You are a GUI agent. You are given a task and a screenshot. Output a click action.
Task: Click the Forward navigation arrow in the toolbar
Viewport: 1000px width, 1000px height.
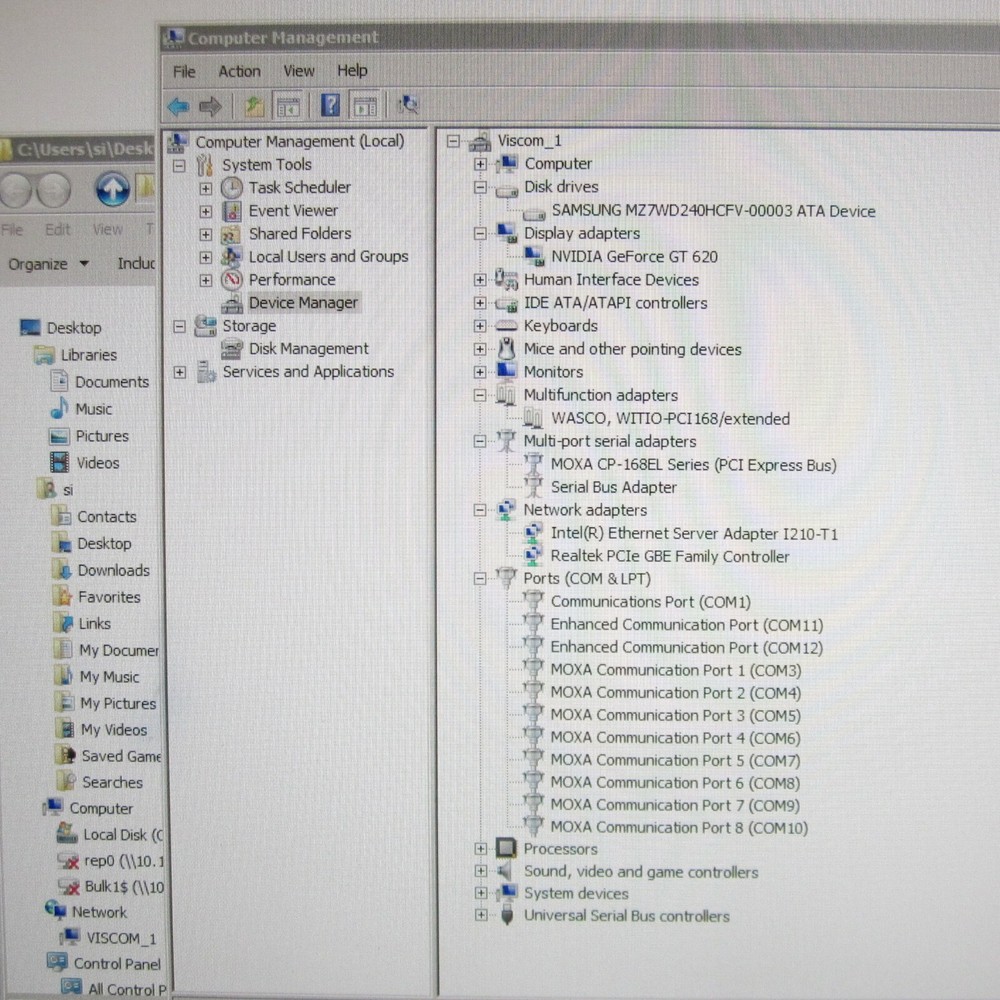tap(210, 105)
